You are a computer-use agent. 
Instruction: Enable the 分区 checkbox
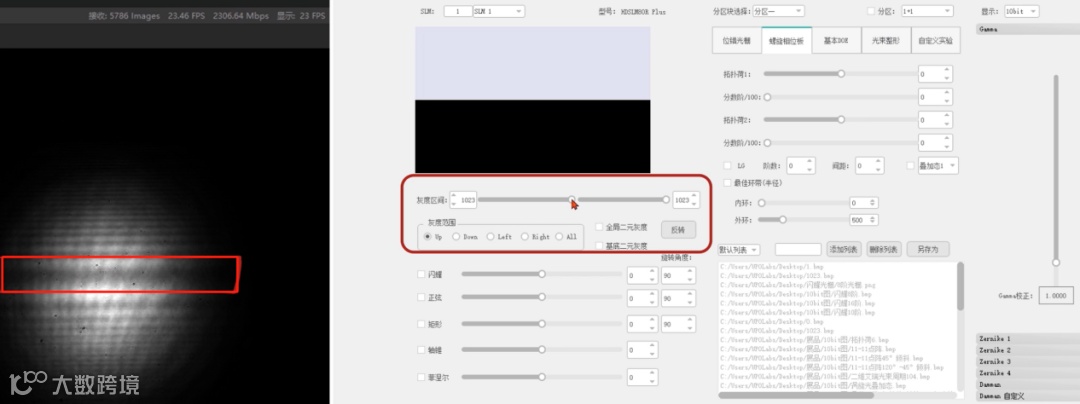871,11
